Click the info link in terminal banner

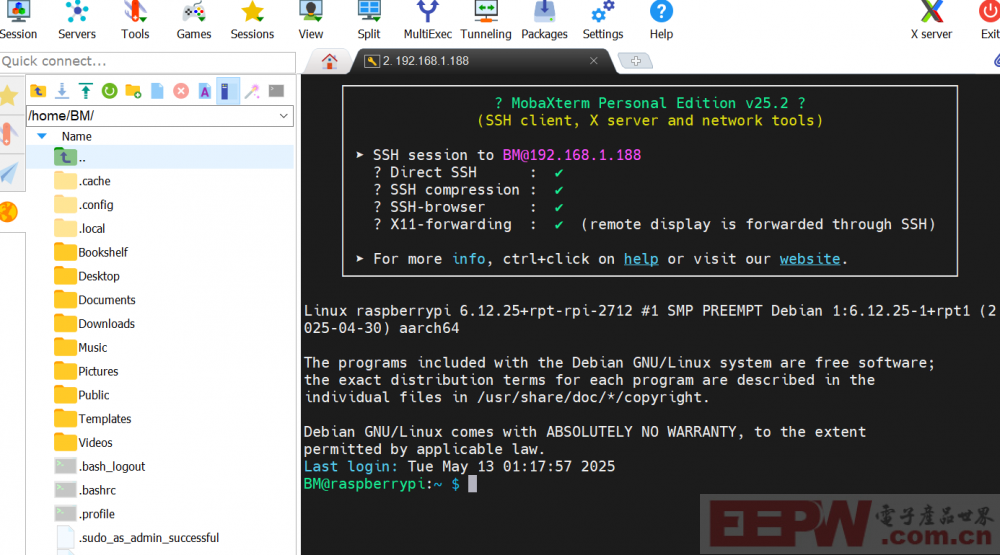coord(469,259)
